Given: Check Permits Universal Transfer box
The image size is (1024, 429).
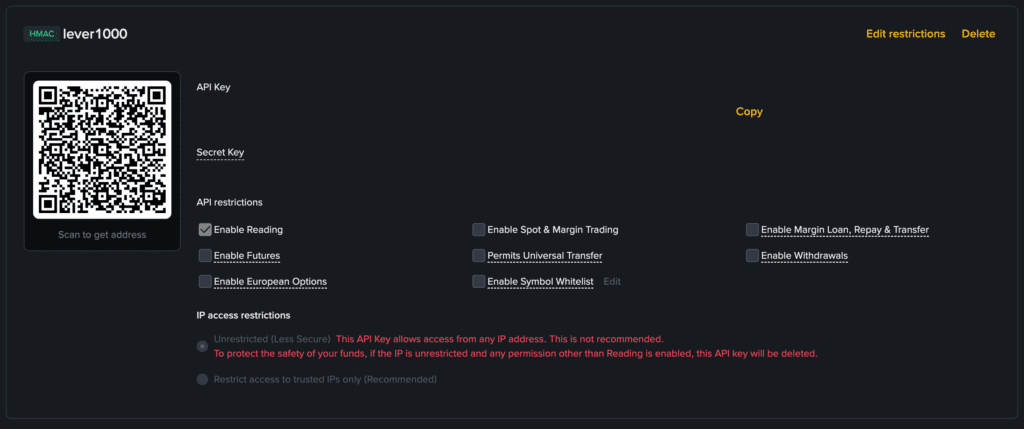Looking at the screenshot, I should pos(479,256).
